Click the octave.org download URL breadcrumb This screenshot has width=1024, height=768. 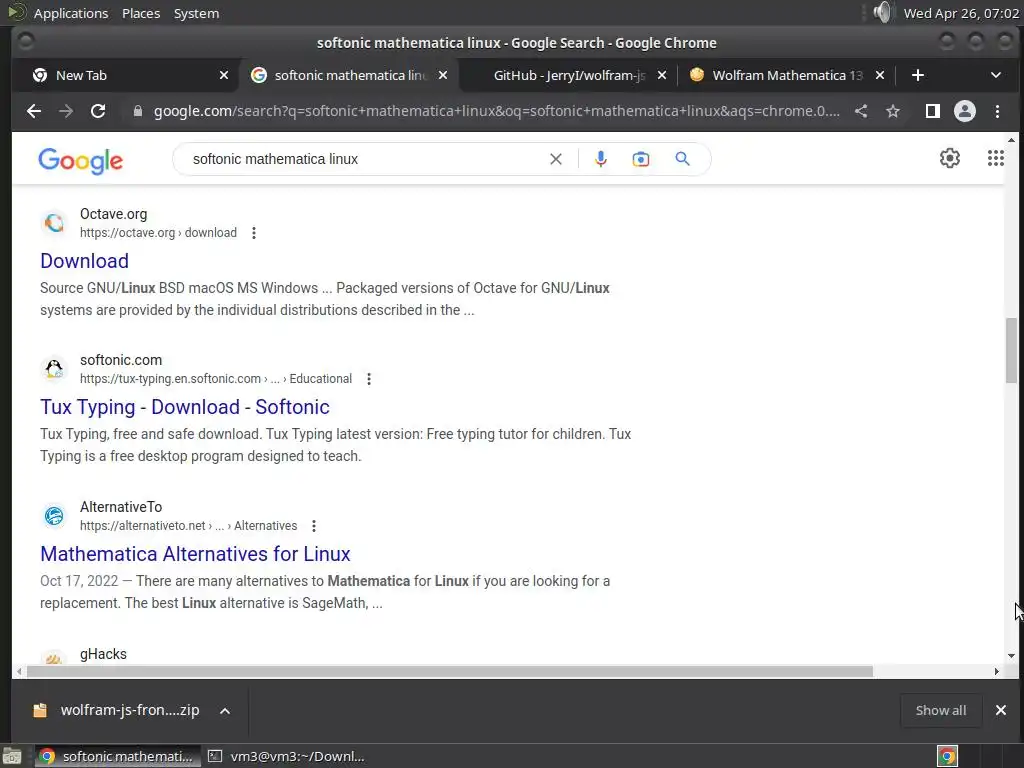158,232
